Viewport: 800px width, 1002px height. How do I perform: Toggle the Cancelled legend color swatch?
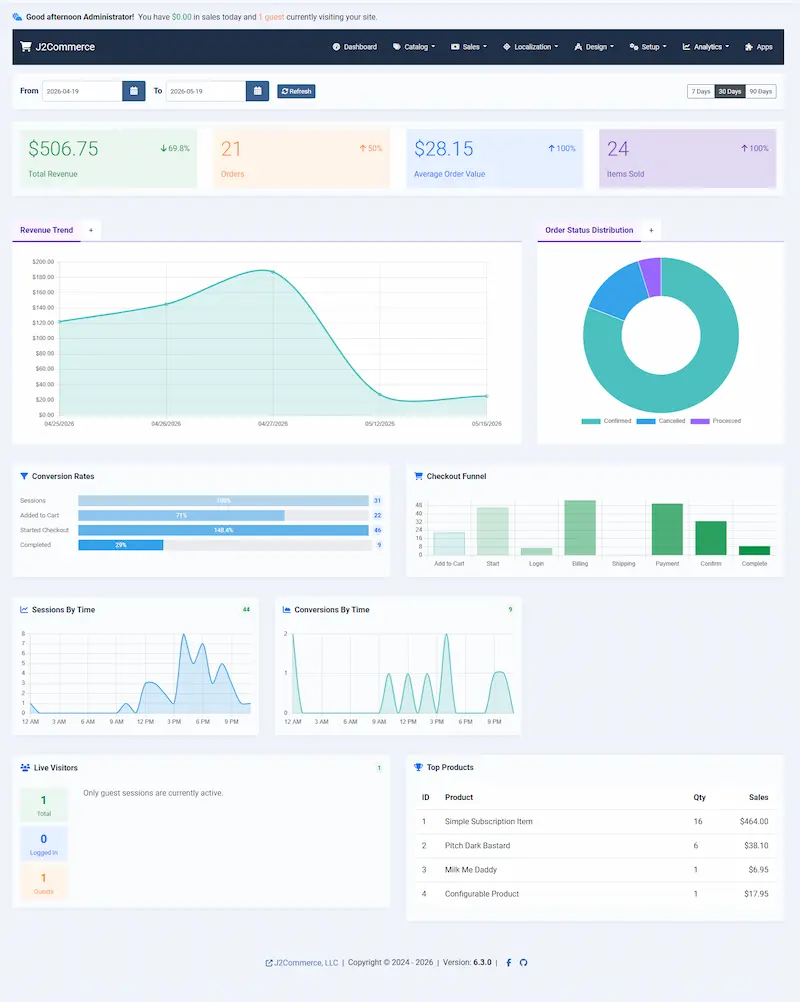pos(645,421)
